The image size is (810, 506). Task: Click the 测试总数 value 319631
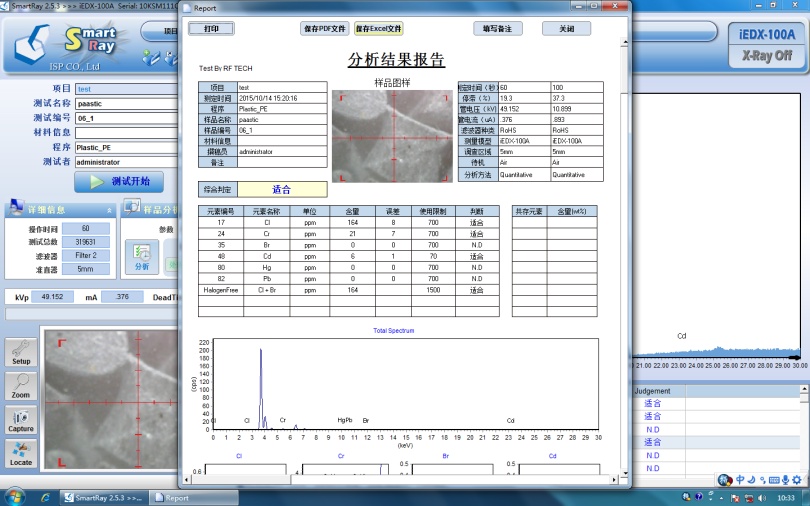85,242
